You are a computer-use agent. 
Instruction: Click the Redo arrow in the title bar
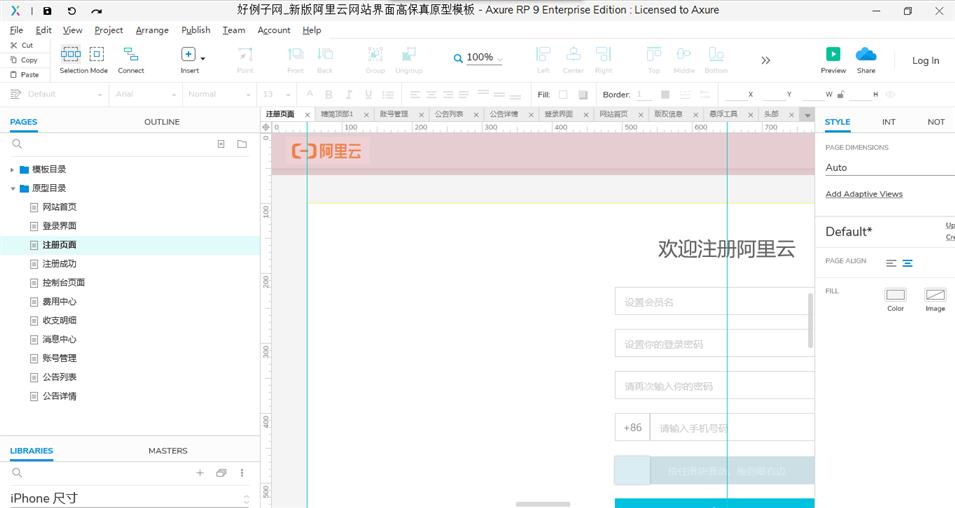coord(96,10)
